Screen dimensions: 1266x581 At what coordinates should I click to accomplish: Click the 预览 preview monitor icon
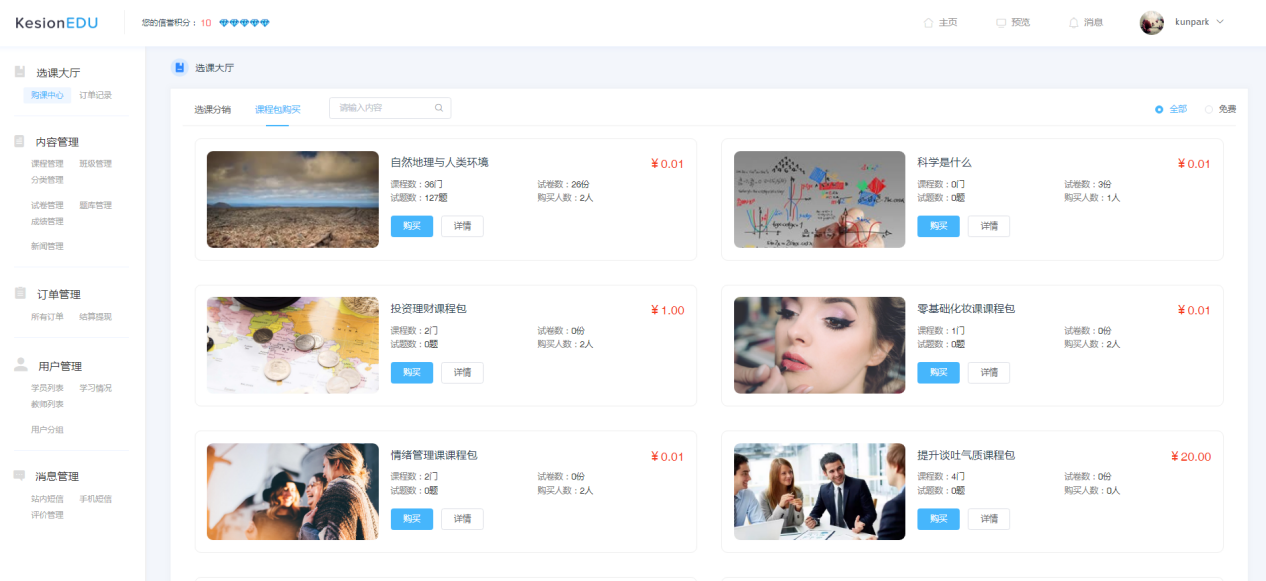click(1000, 21)
